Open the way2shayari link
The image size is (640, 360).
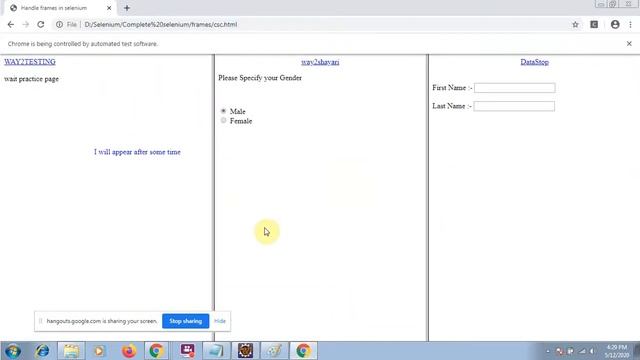click(x=320, y=62)
